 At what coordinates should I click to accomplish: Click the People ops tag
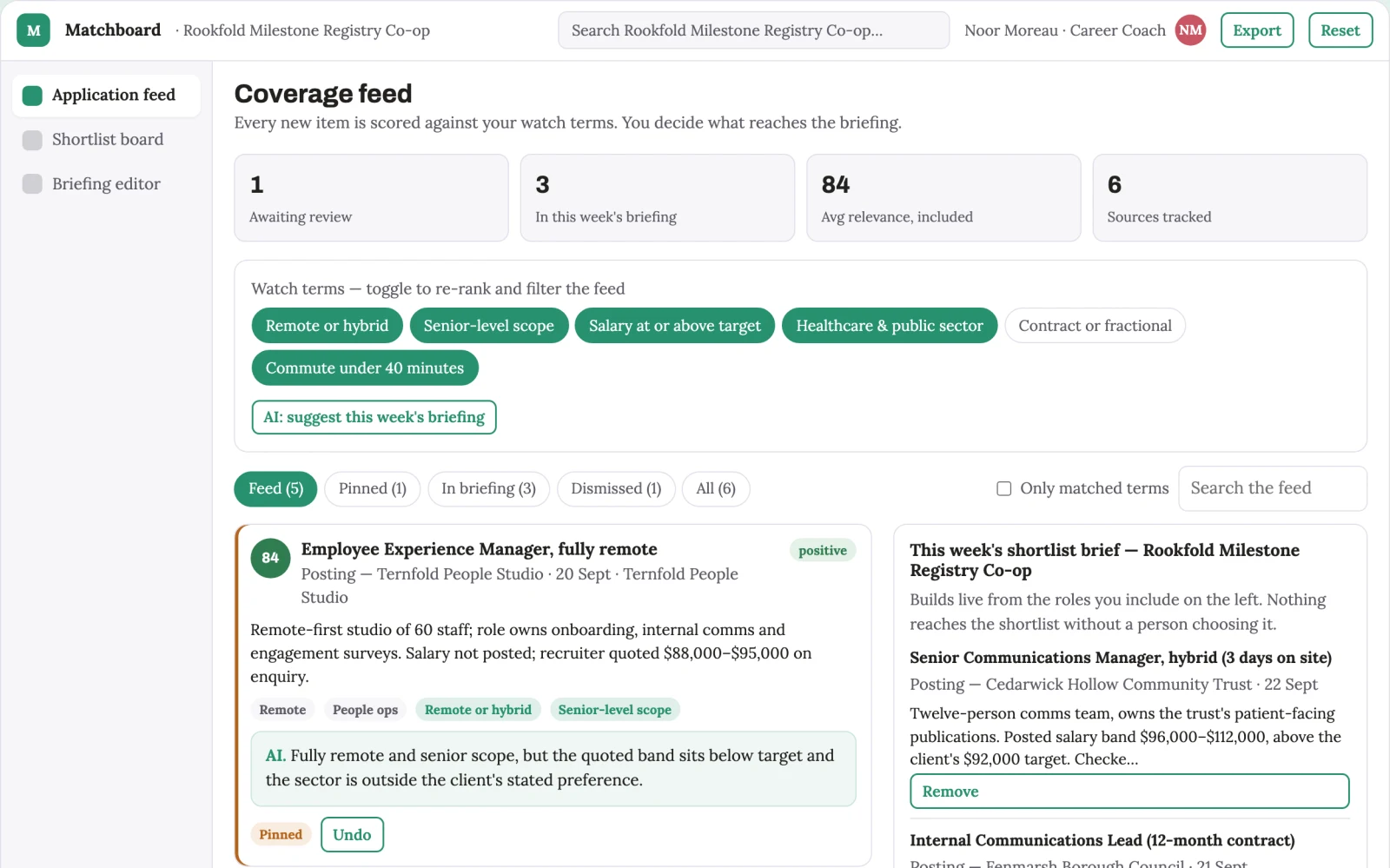(x=365, y=710)
